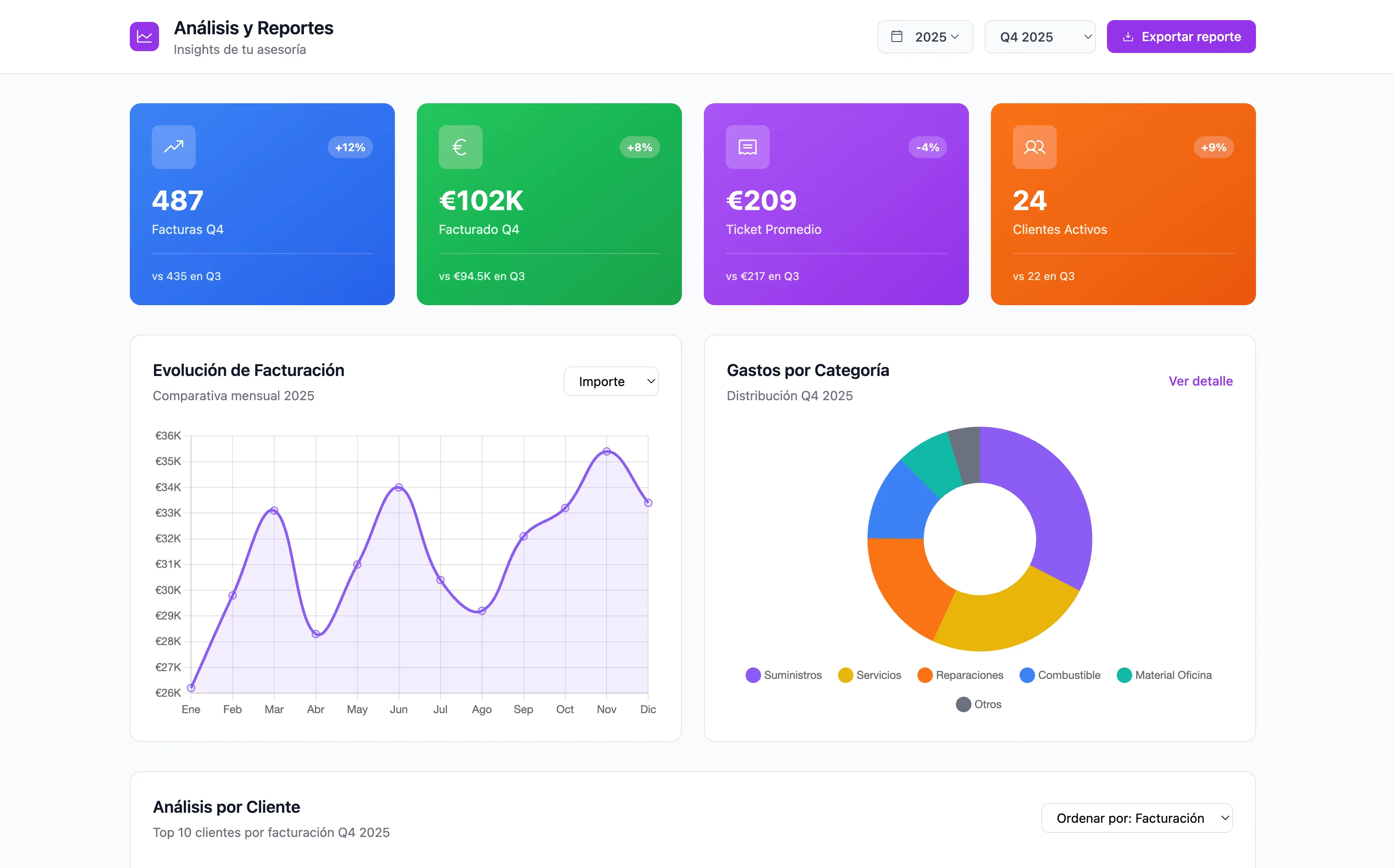Click the euro icon on Facturado Q4 card
The width and height of the screenshot is (1394, 868).
point(460,147)
